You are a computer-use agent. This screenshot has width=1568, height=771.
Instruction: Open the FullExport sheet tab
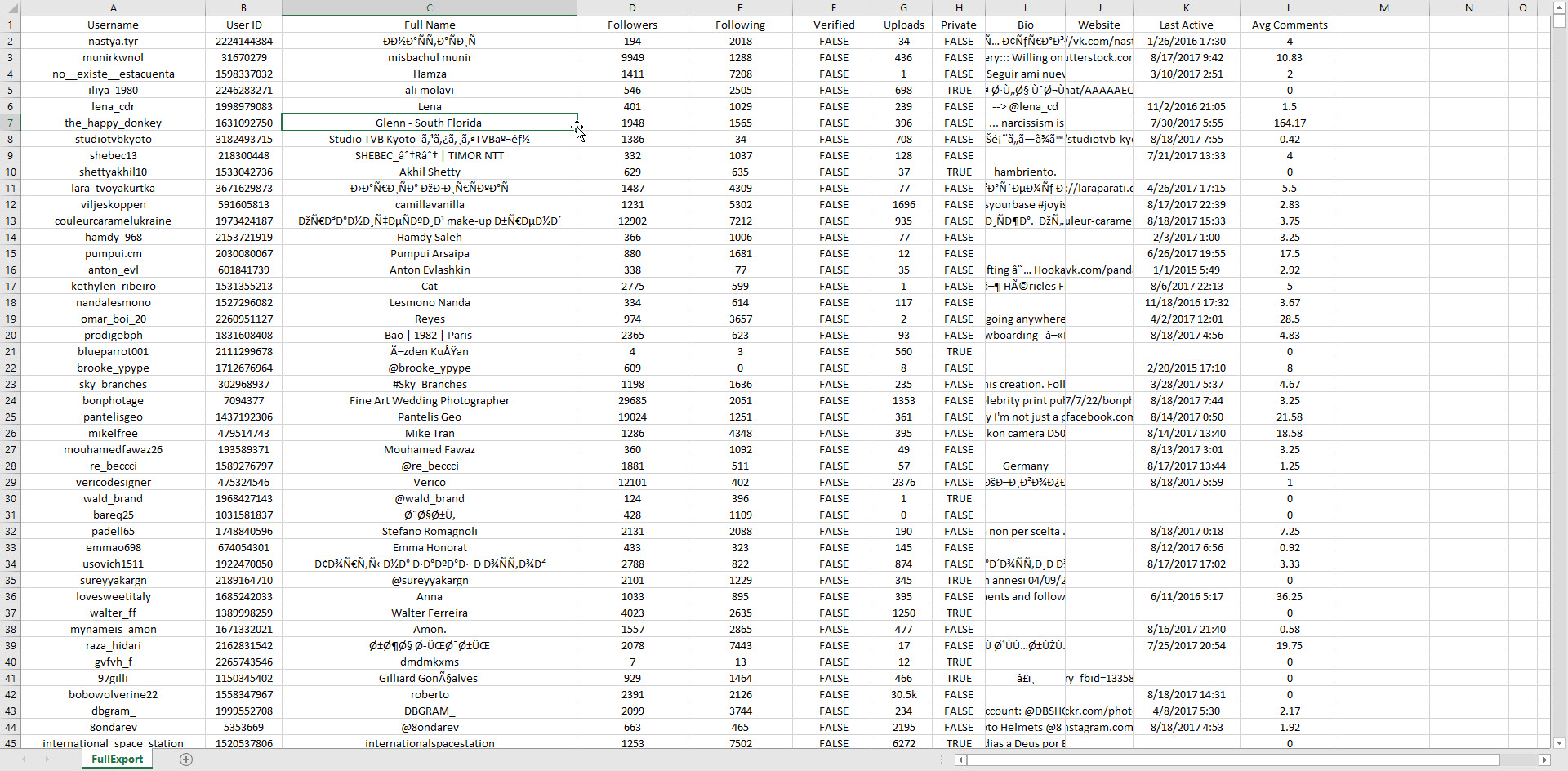(117, 760)
